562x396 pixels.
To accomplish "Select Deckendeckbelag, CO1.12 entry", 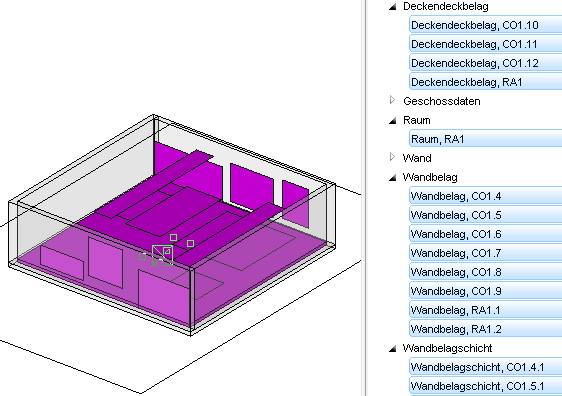I will [485, 63].
